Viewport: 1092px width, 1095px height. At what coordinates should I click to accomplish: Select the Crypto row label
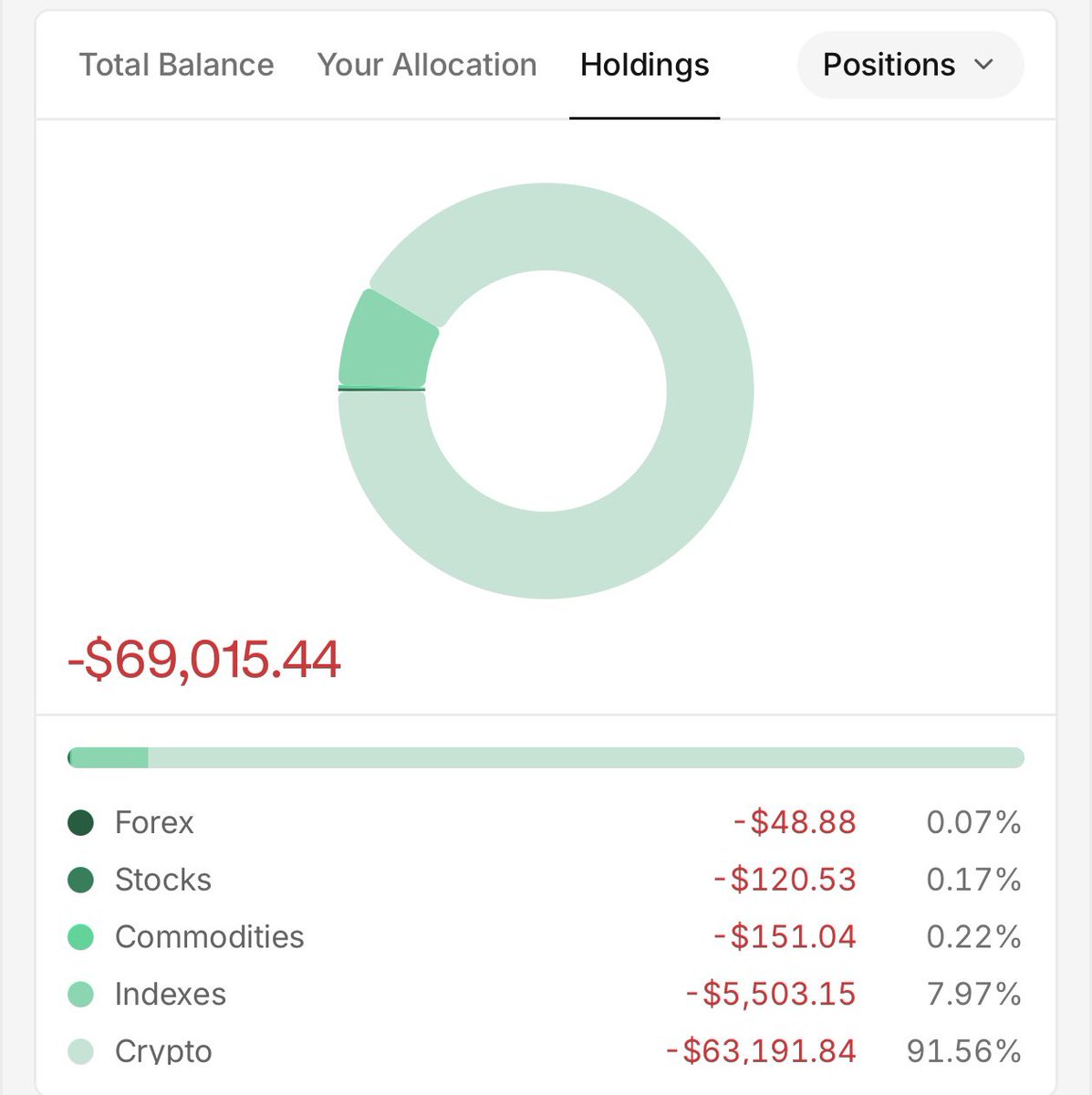pyautogui.click(x=163, y=1051)
